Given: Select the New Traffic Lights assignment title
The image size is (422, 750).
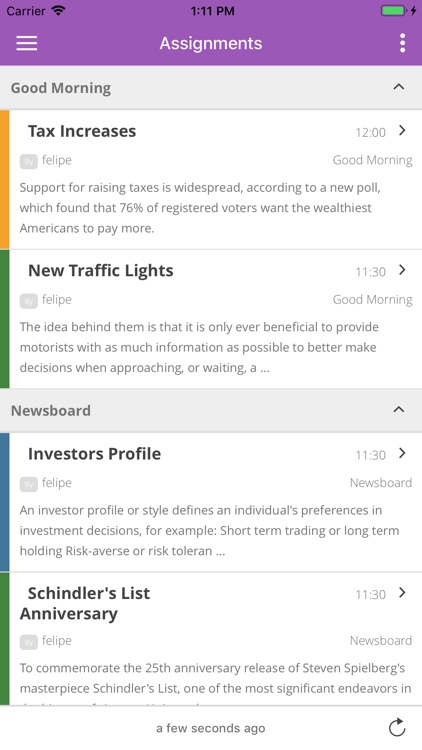Looking at the screenshot, I should point(100,271).
